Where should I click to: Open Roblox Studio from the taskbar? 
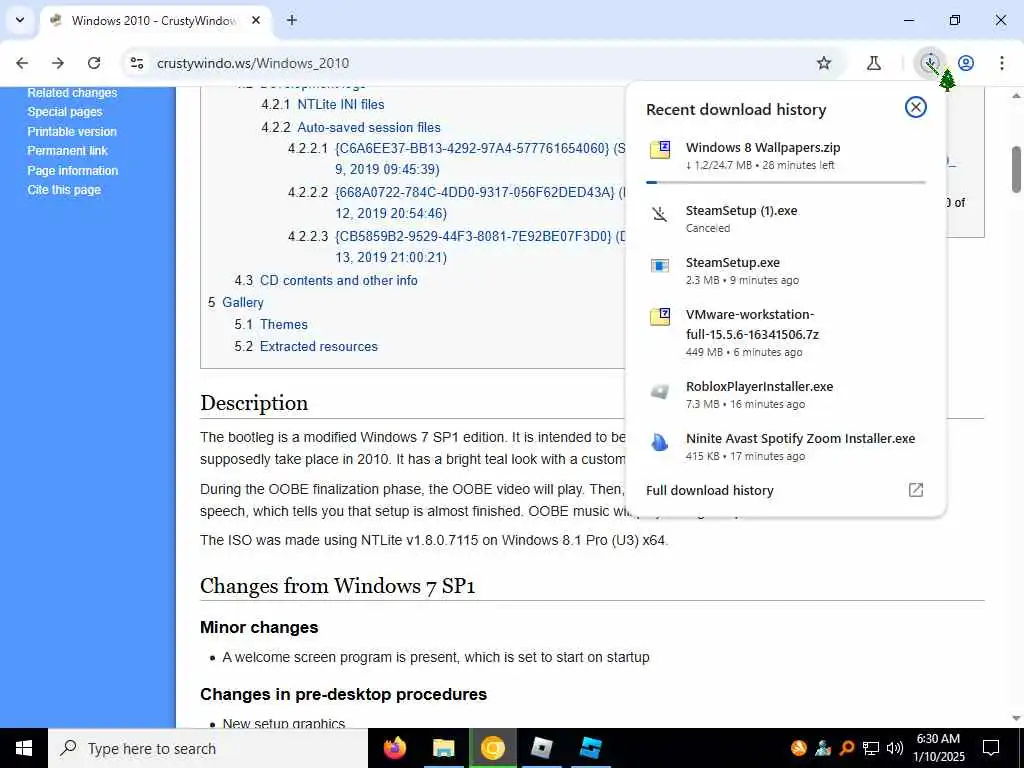[590, 748]
